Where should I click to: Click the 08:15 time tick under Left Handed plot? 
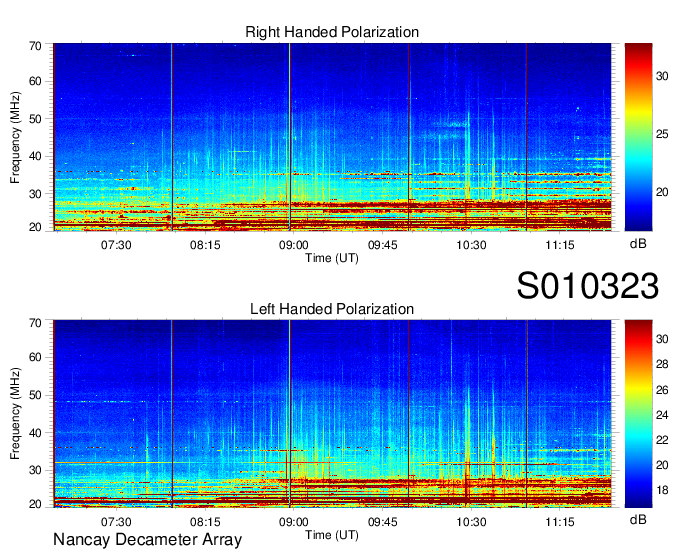point(205,522)
